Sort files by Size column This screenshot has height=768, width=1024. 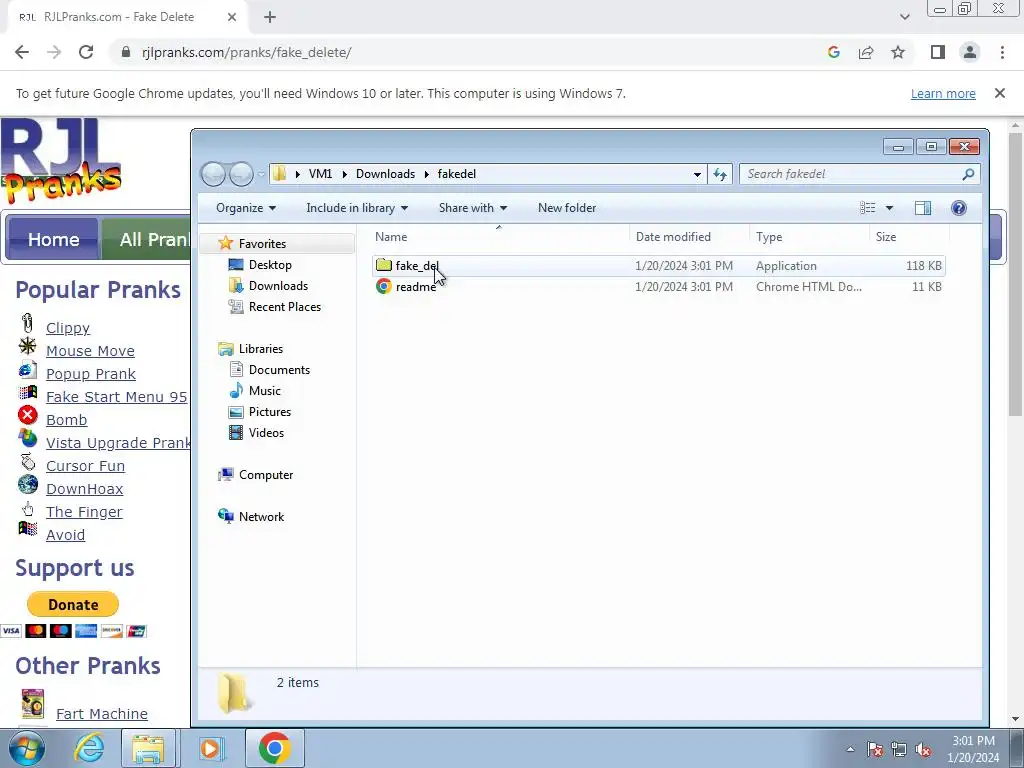[908, 236]
